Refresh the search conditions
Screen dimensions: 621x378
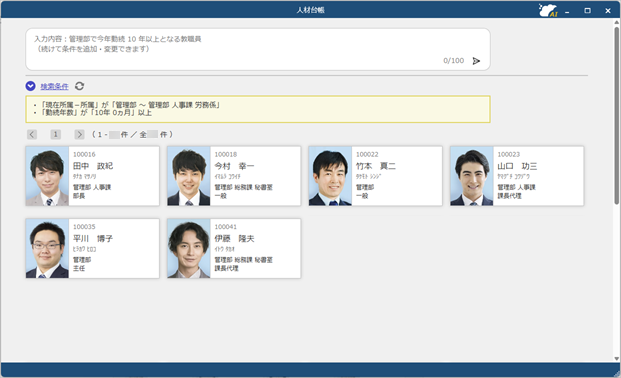point(79,86)
